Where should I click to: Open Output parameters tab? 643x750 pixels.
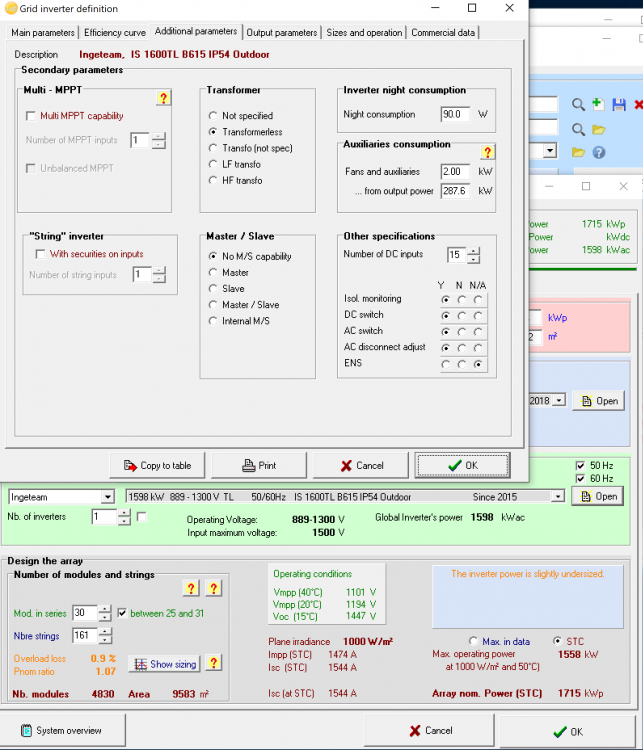pyautogui.click(x=281, y=33)
